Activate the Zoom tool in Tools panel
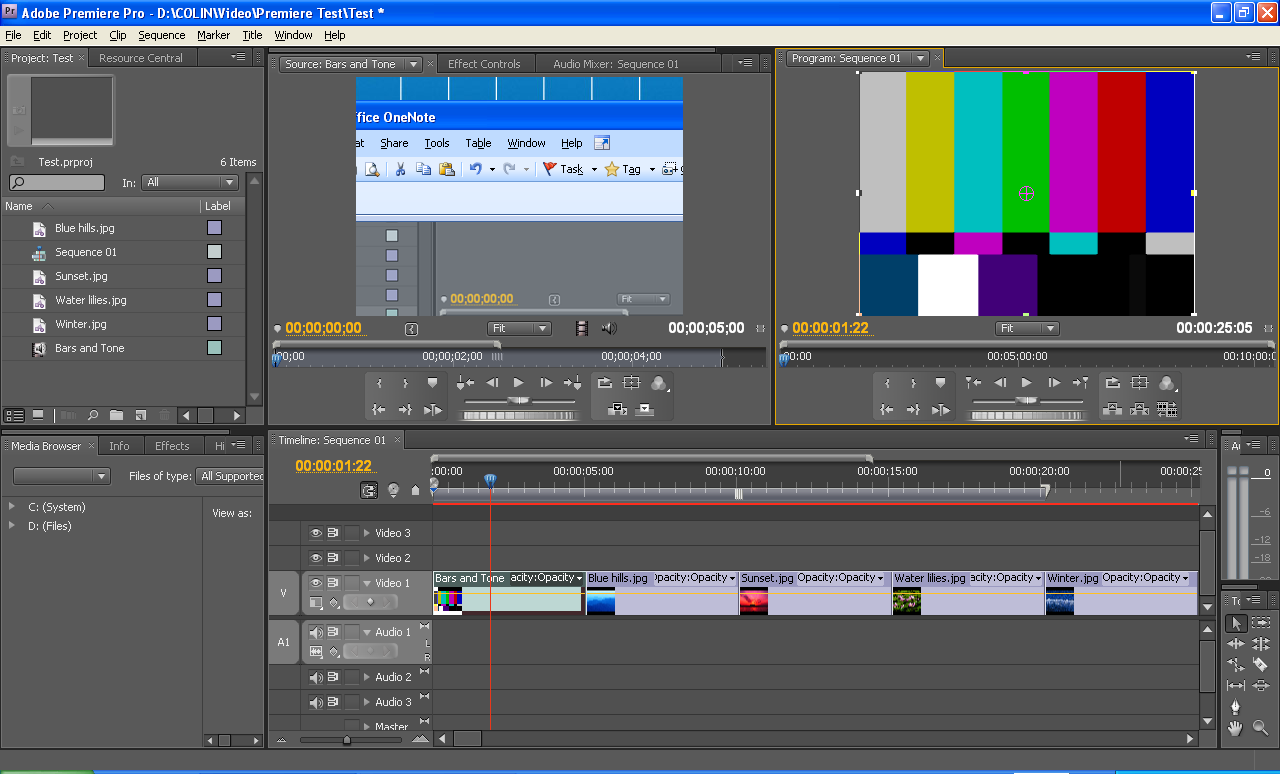 (1260, 728)
